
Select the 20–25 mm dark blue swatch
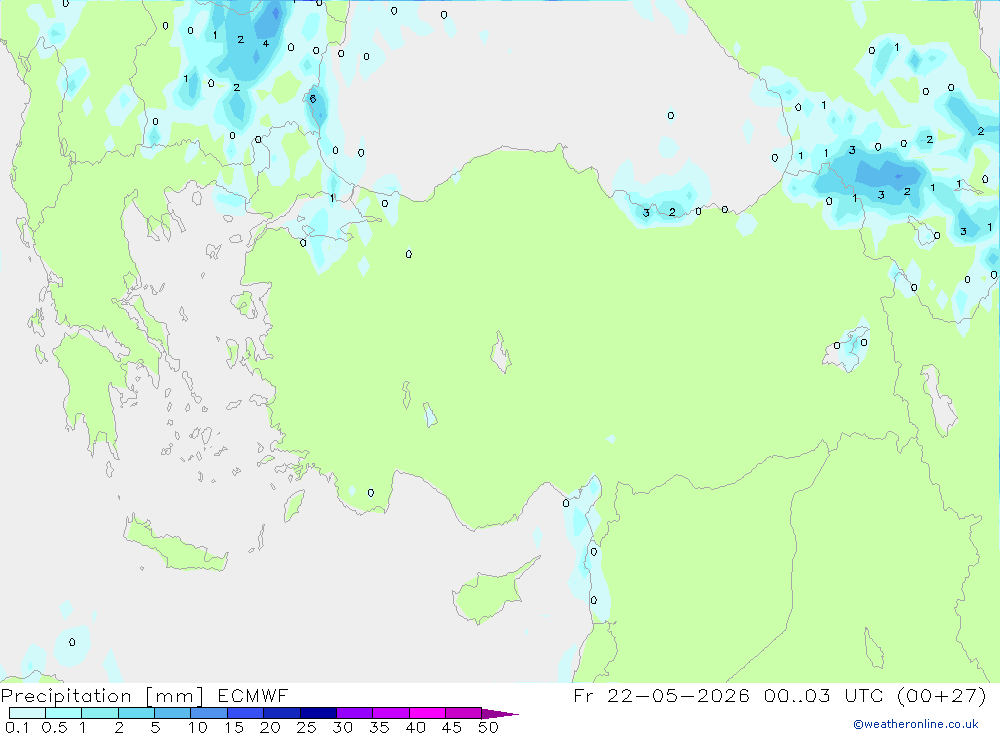[281, 713]
